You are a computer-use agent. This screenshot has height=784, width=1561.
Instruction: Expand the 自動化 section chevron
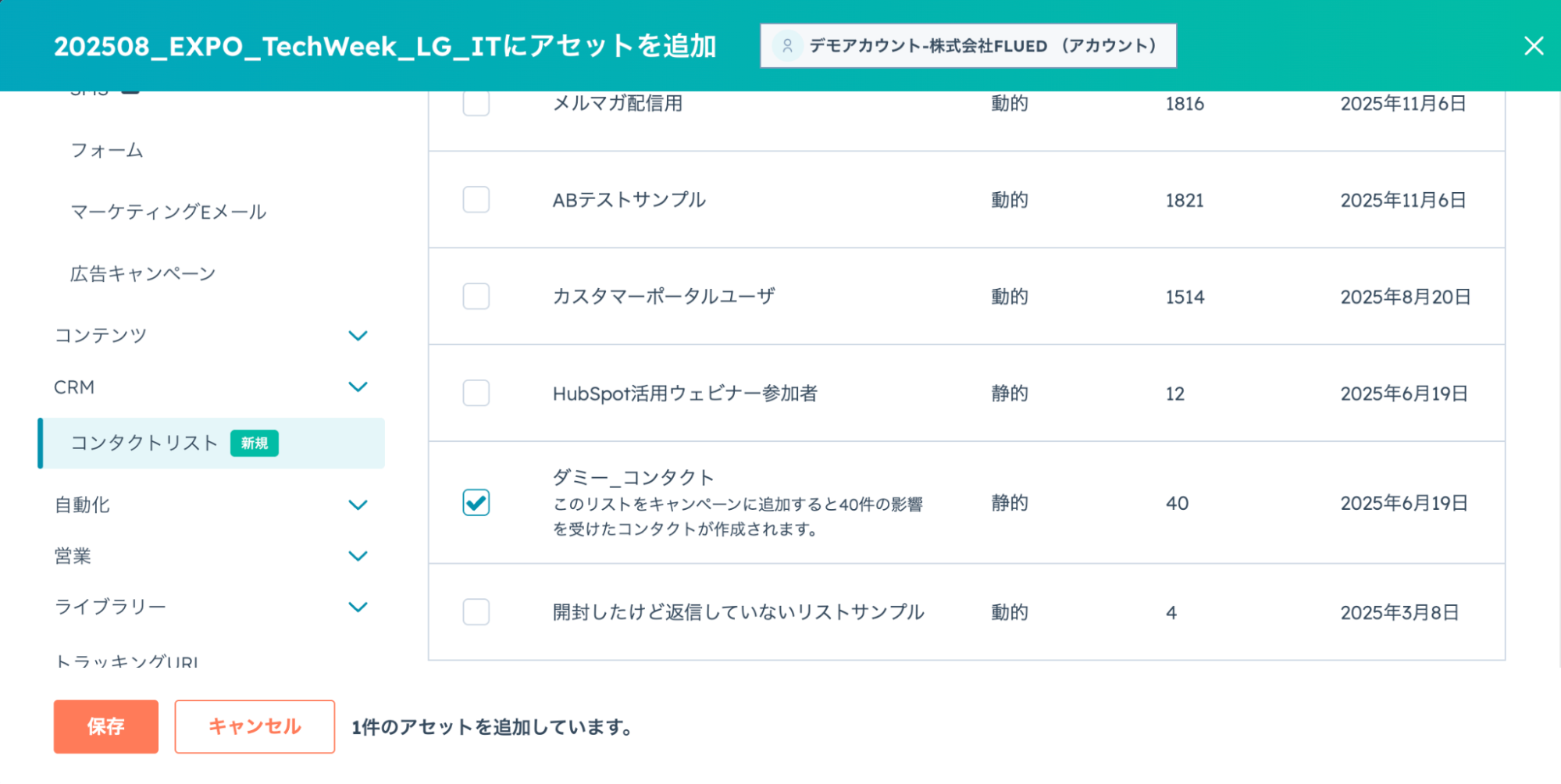(358, 505)
